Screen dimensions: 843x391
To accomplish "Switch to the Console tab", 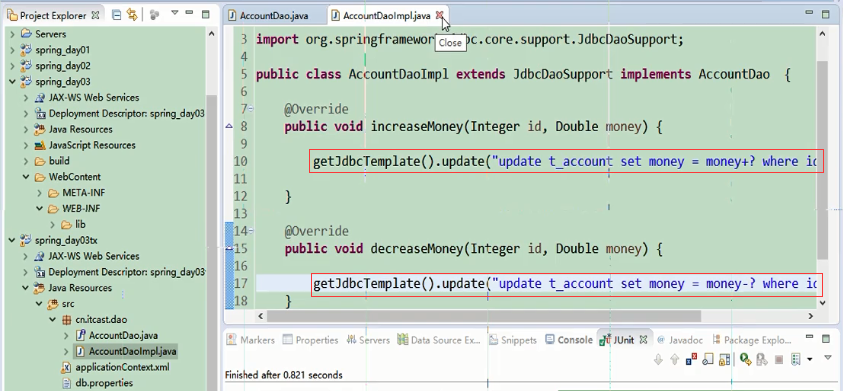I will click(569, 340).
